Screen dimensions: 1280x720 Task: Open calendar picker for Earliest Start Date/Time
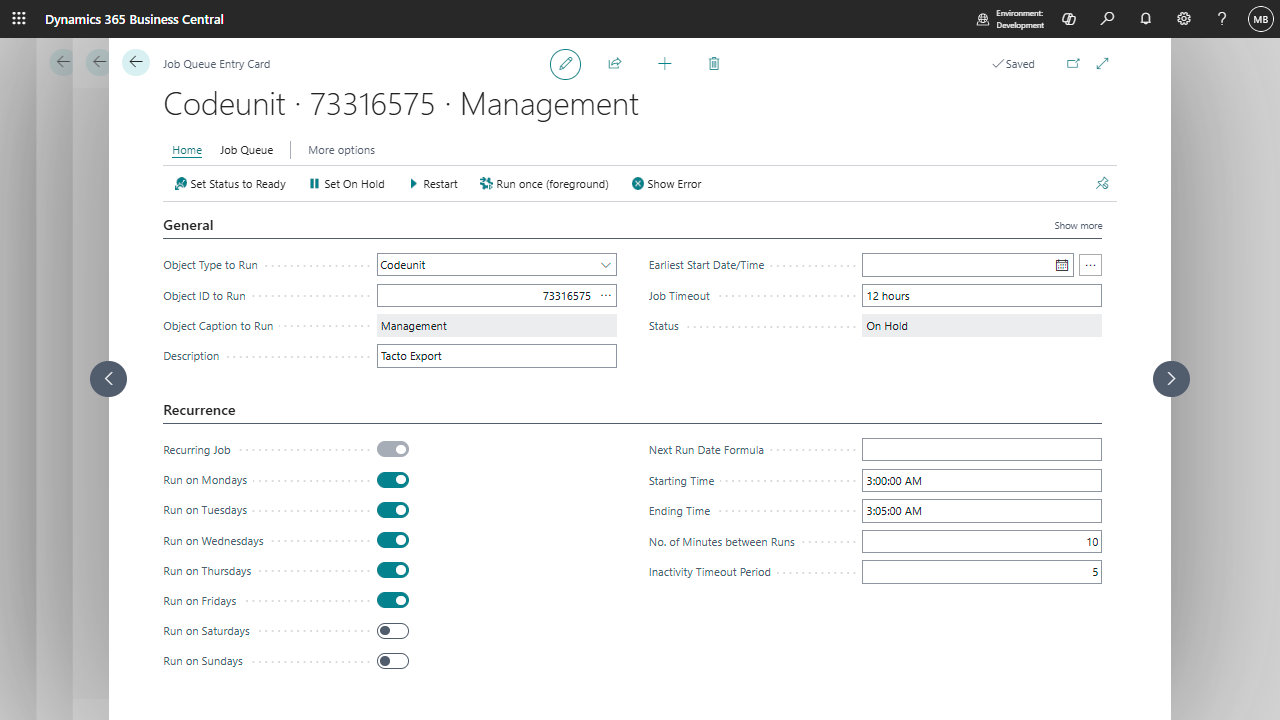(x=1062, y=265)
